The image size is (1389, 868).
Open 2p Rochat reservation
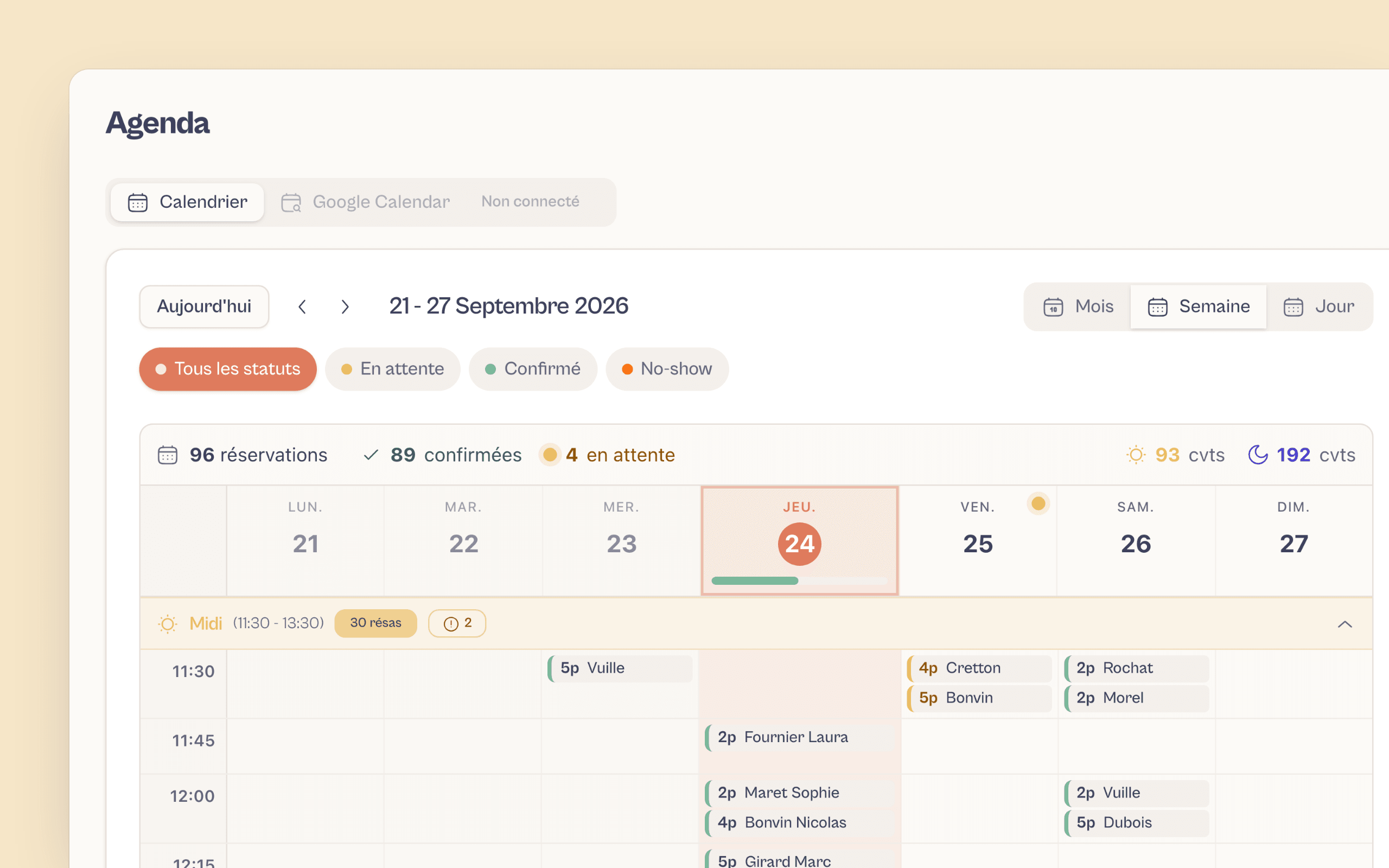click(1137, 669)
